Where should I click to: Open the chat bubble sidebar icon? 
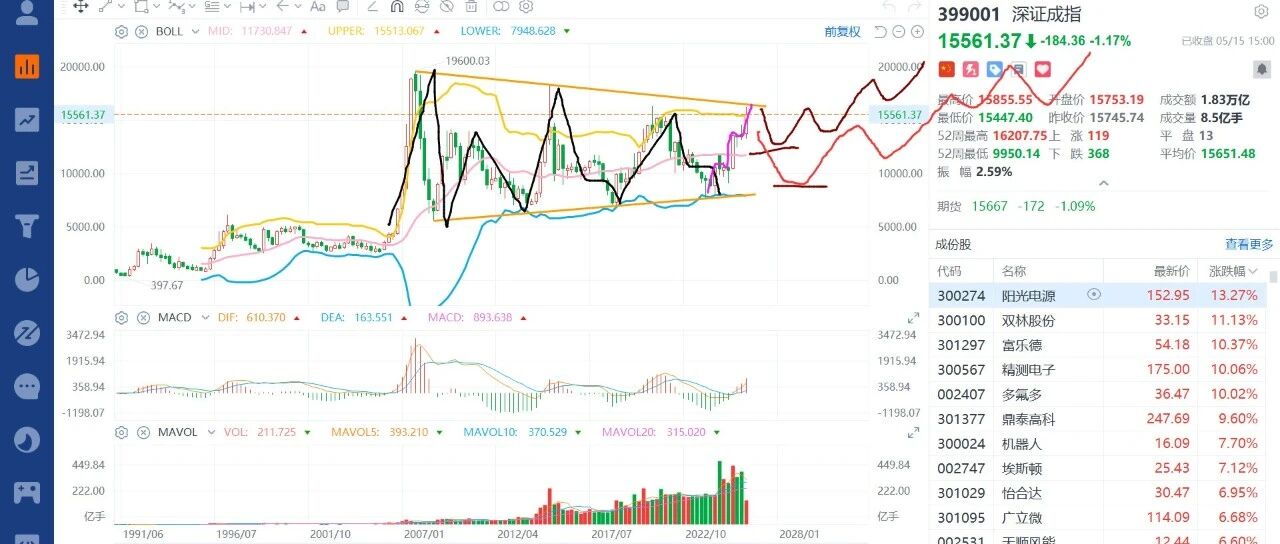pyautogui.click(x=27, y=385)
